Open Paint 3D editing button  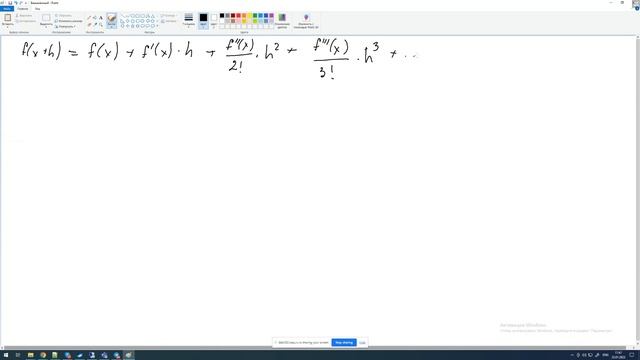point(306,20)
